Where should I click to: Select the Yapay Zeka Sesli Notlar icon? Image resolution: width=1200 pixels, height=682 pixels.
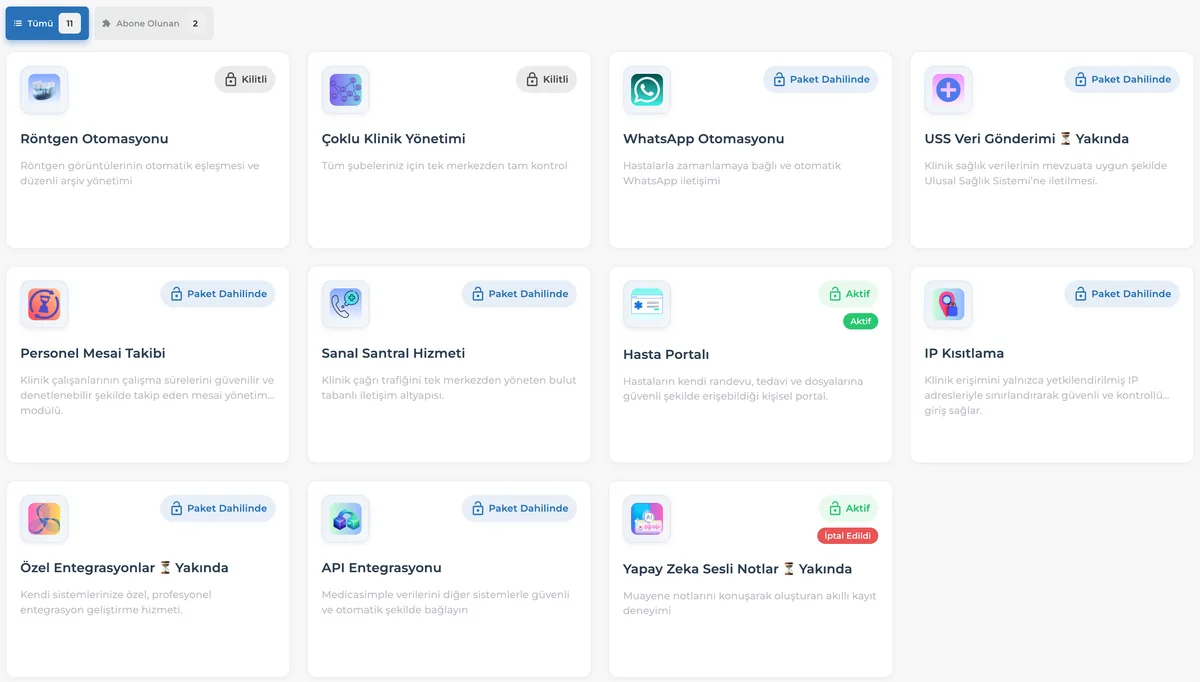click(647, 519)
